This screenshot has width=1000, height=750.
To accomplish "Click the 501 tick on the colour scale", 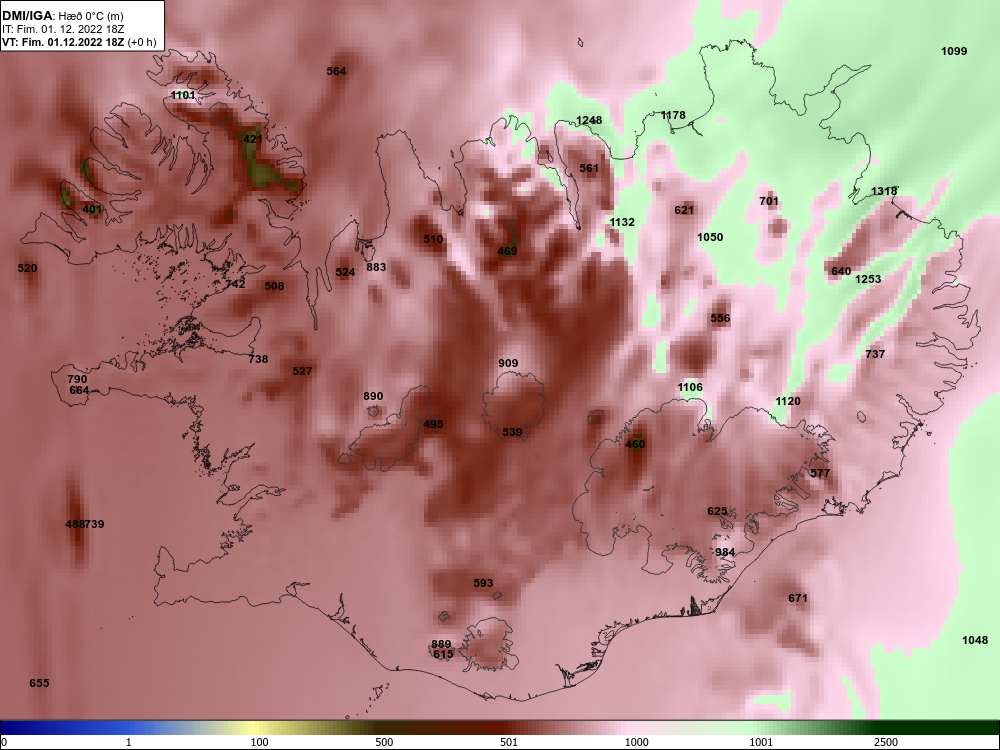I will click(509, 742).
